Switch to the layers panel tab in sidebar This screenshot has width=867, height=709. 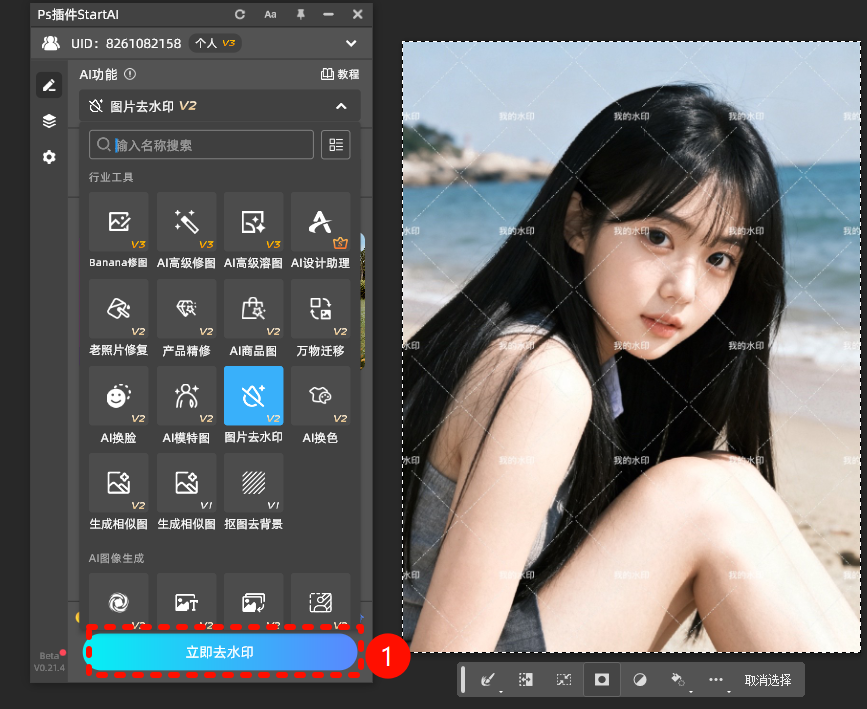click(48, 121)
